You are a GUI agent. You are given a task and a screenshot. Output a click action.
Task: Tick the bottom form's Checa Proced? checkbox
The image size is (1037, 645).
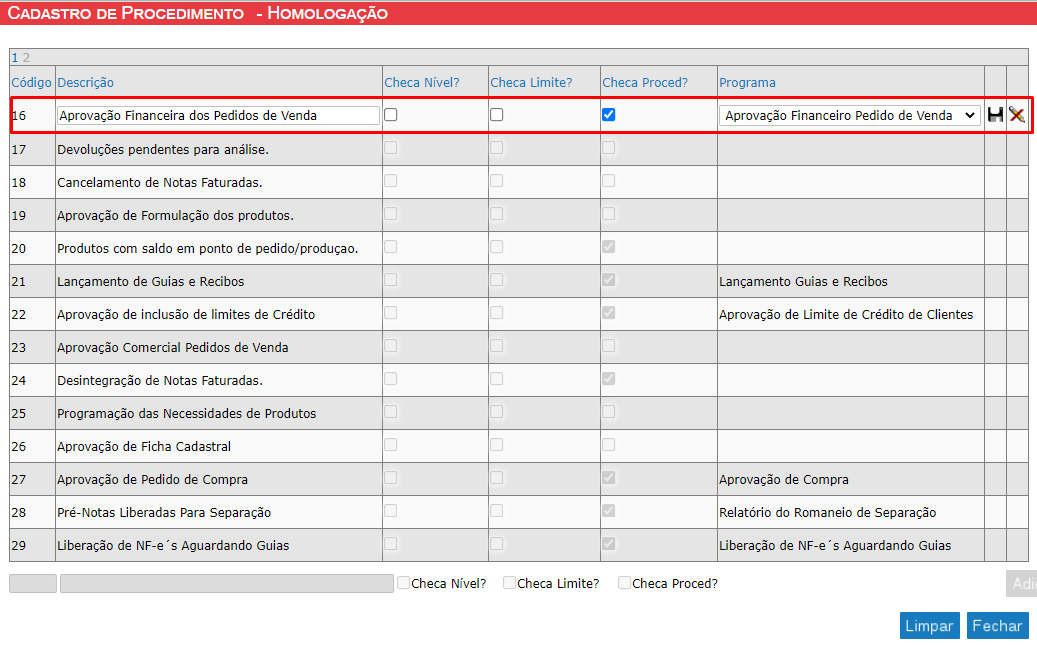point(624,583)
